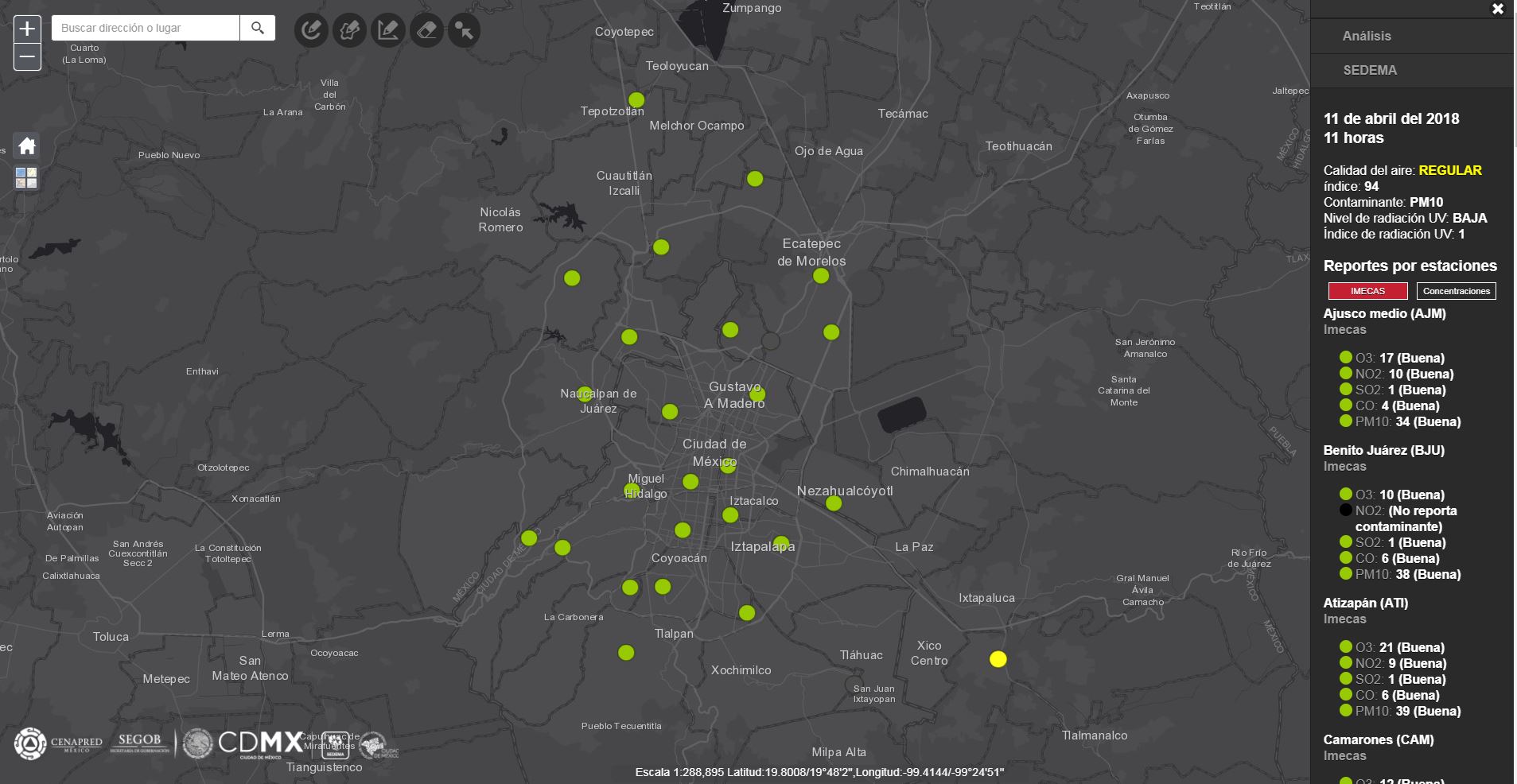Click the station marker below Iztacalco label
The image size is (1517, 784).
[730, 515]
